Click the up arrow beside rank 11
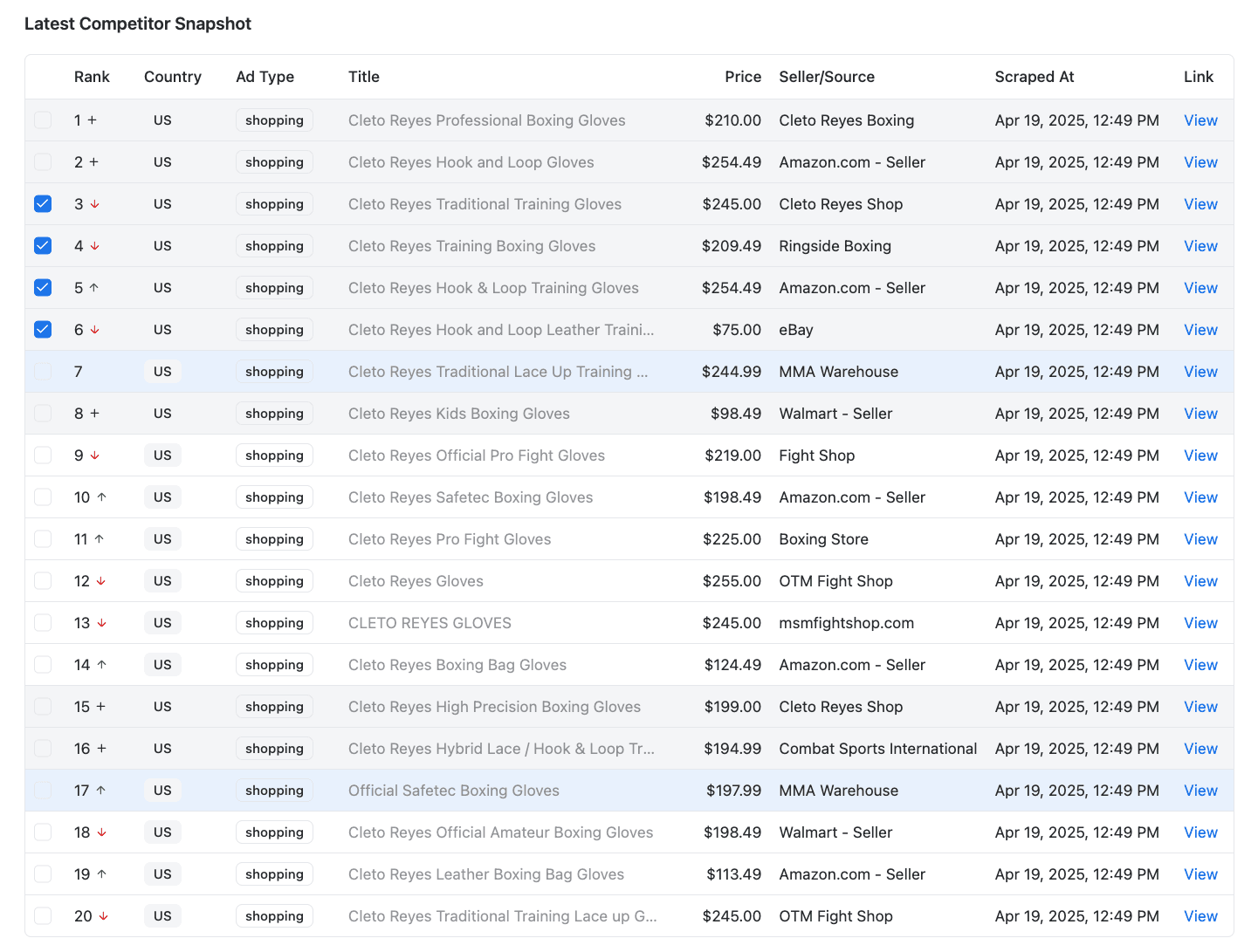This screenshot has height=952, width=1258. 100,539
